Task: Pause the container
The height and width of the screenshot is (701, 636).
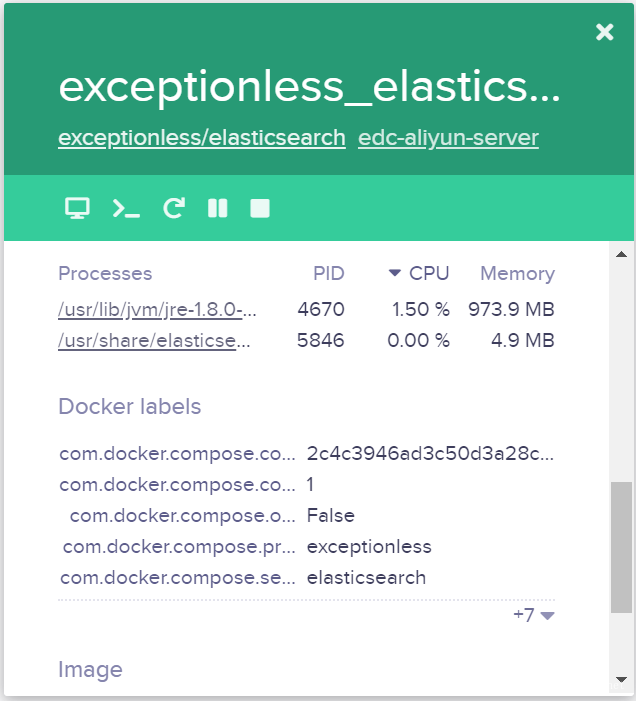Action: pyautogui.click(x=218, y=208)
